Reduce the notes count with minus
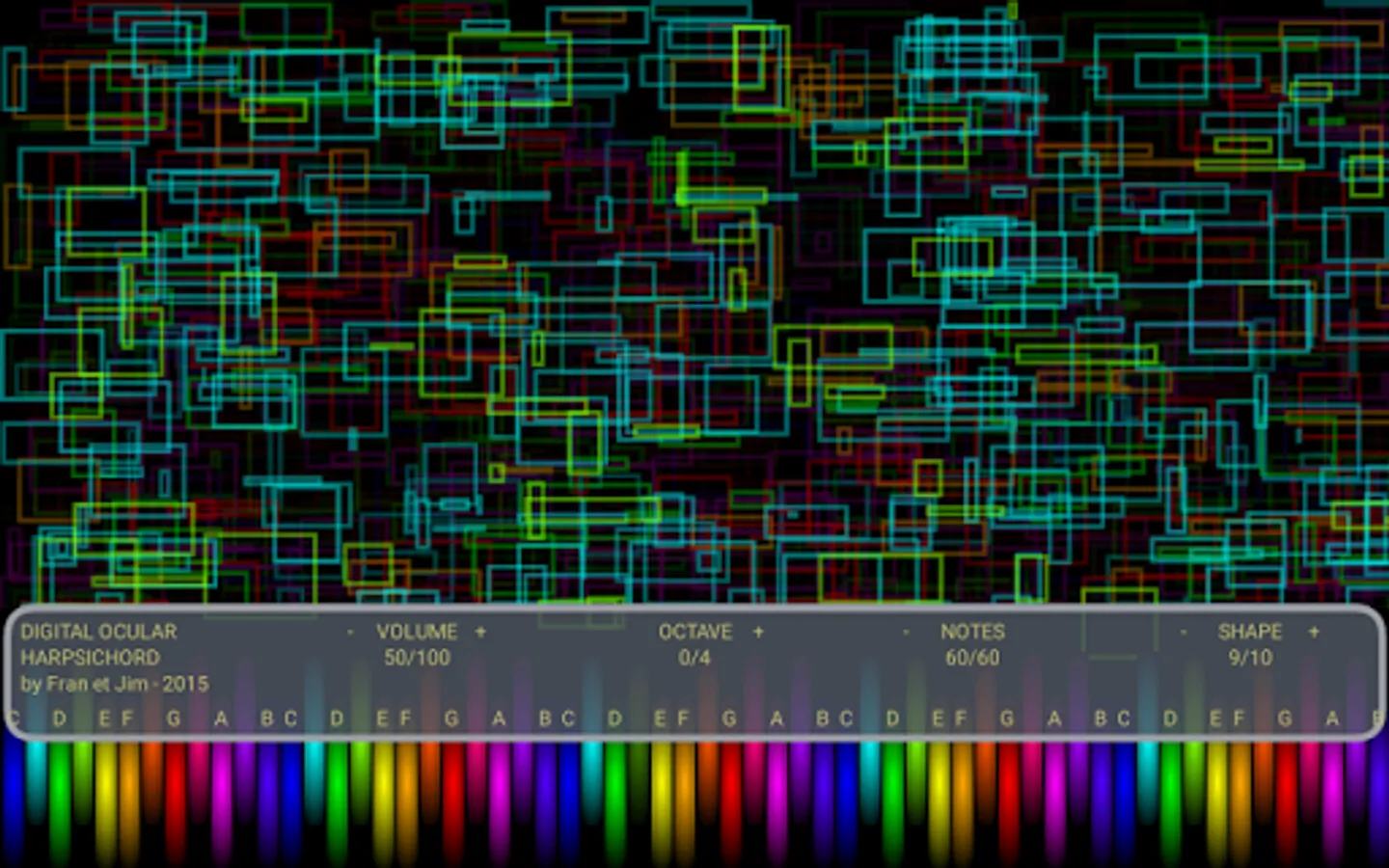1389x868 pixels. coord(906,633)
